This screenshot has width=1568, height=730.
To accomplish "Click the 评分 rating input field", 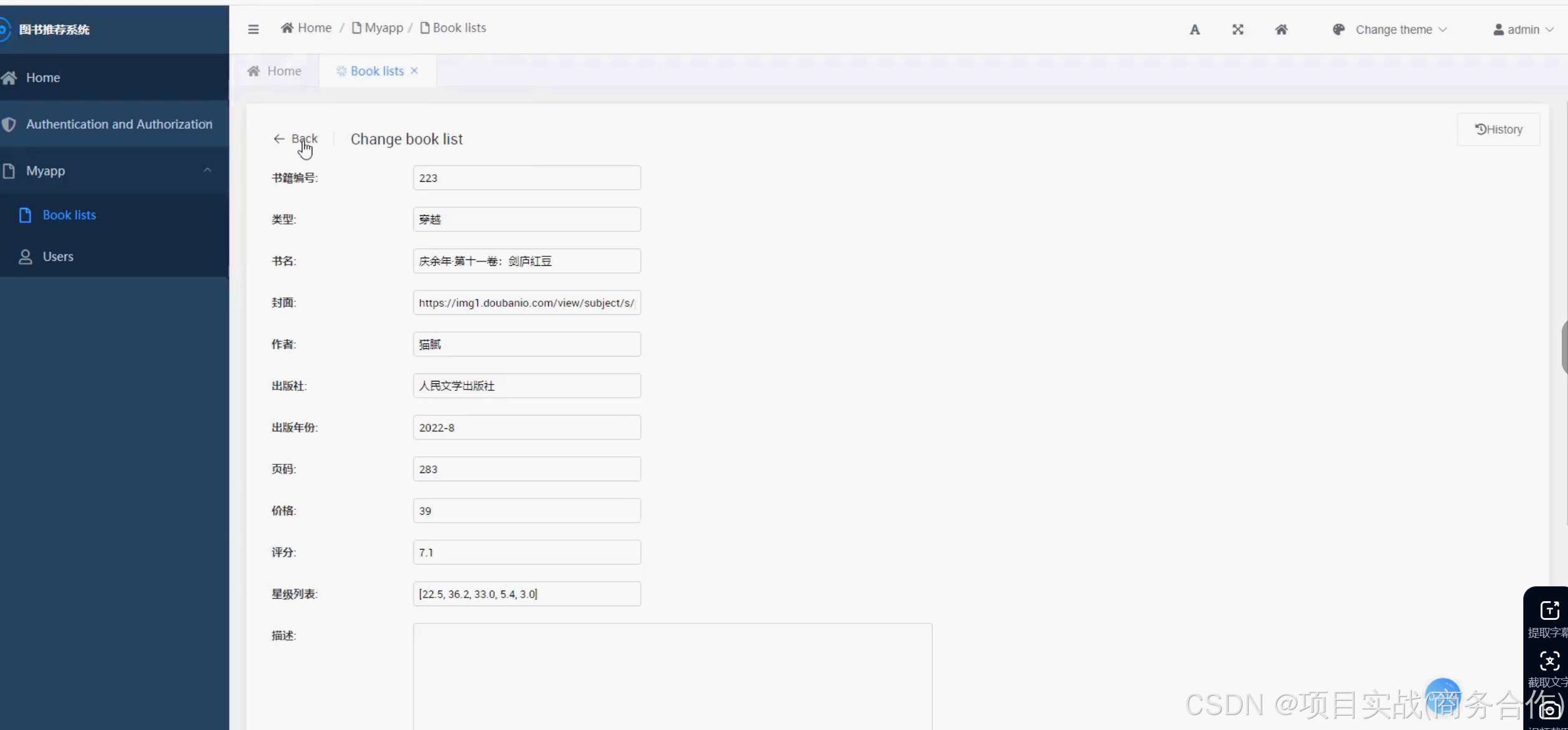I will [x=526, y=553].
